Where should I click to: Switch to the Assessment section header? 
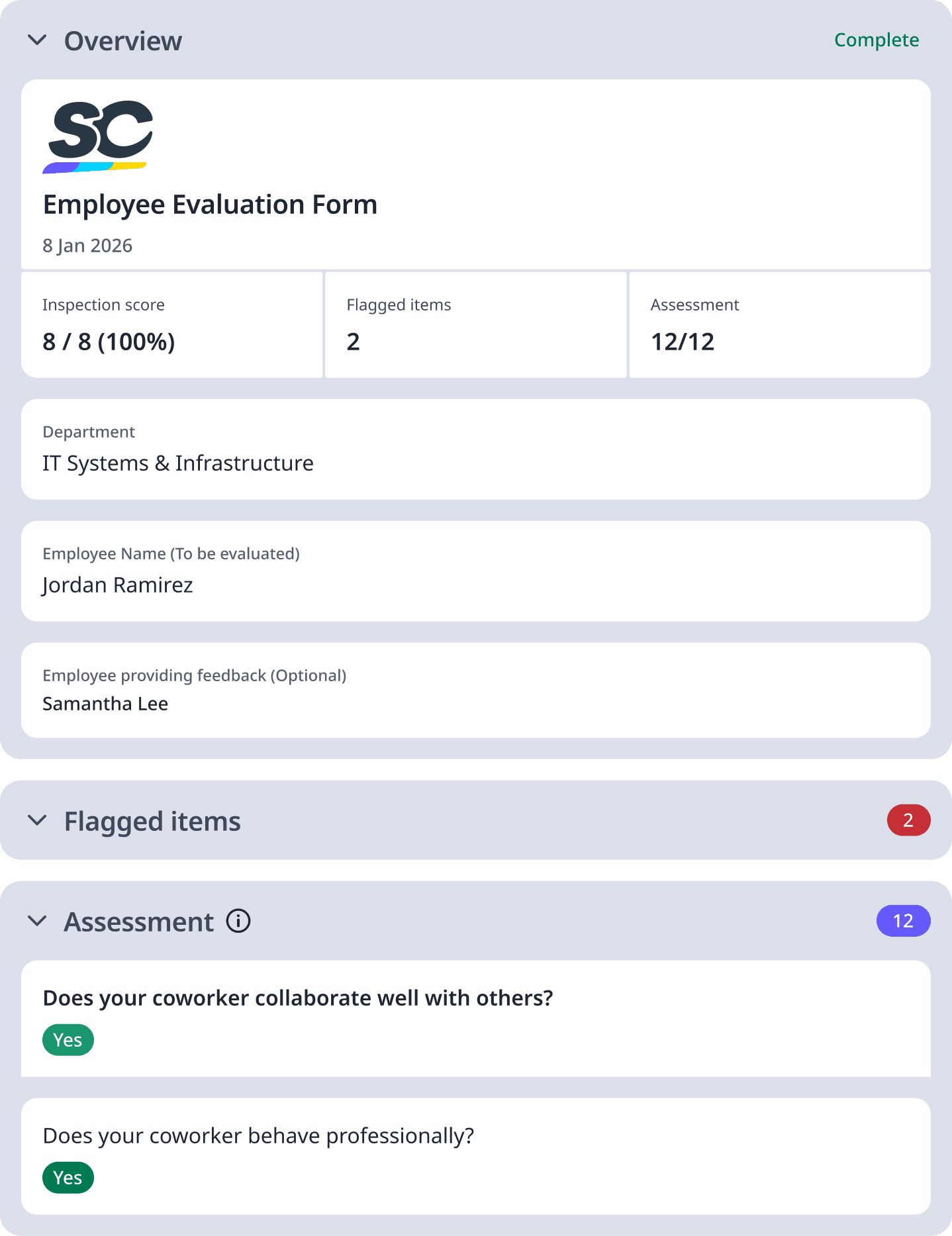click(138, 921)
